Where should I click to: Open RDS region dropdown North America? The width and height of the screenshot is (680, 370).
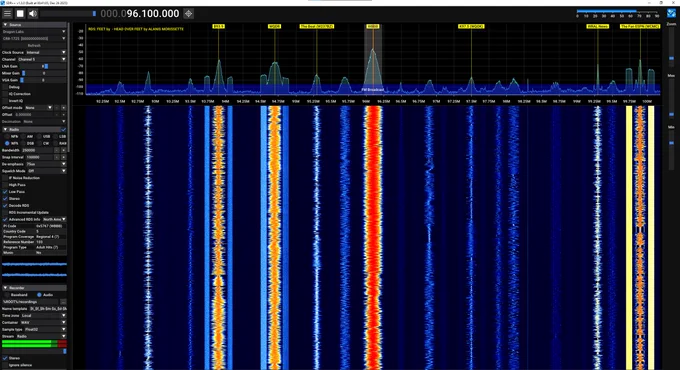(x=54, y=219)
